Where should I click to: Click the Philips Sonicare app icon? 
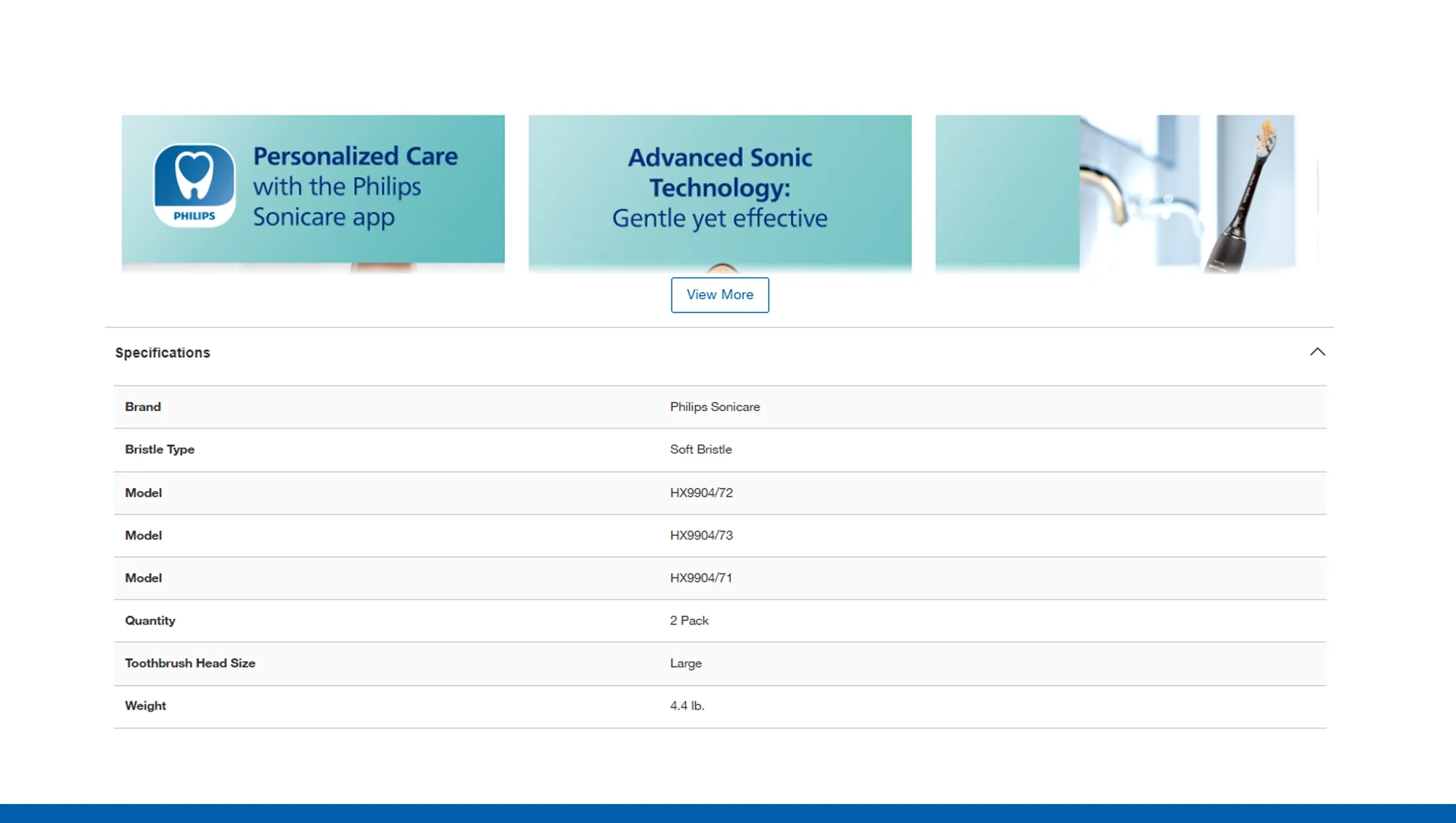pos(194,185)
